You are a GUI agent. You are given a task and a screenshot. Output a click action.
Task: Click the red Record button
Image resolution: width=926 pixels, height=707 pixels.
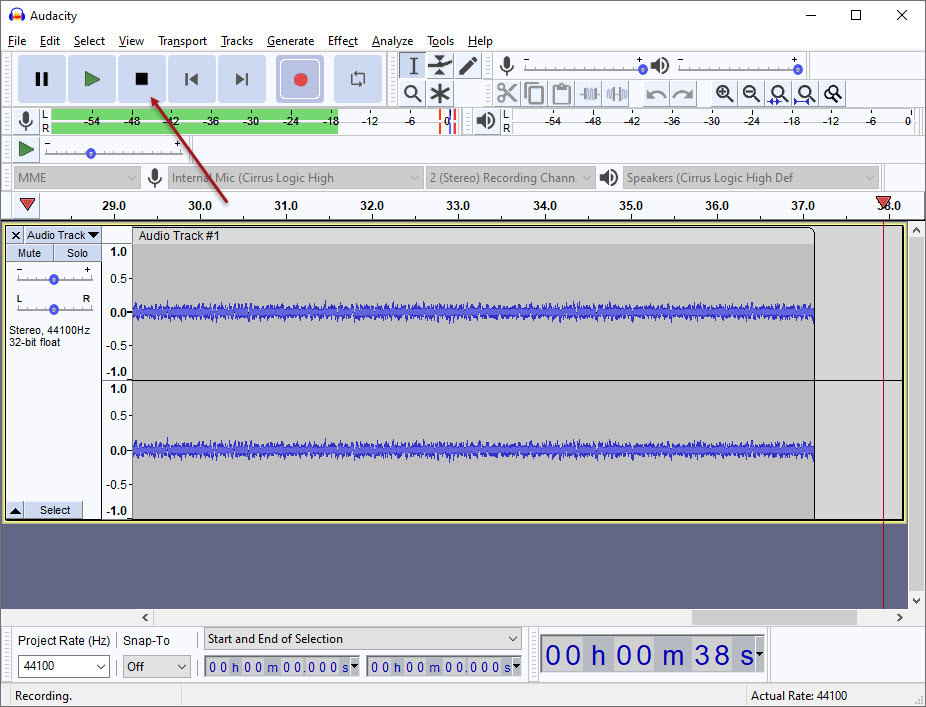coord(300,79)
